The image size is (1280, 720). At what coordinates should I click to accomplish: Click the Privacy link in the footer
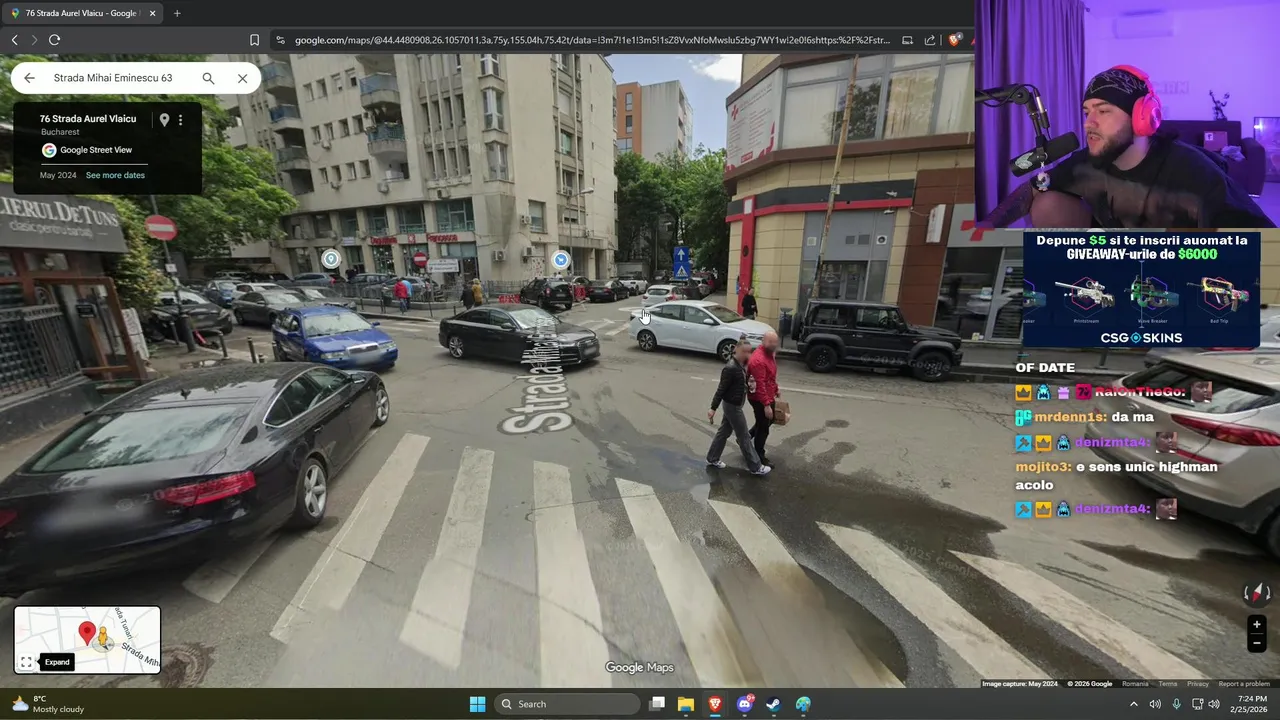tap(1198, 684)
